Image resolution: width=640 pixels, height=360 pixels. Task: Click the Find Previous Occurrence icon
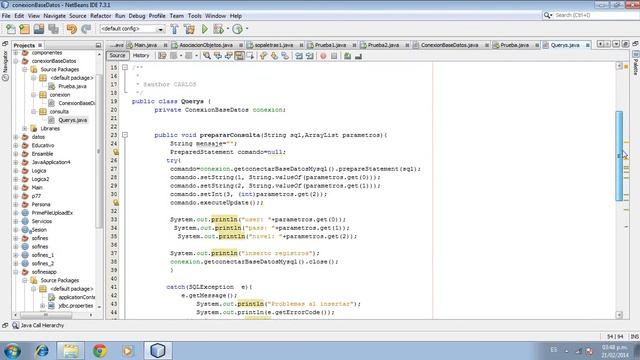pyautogui.click(x=218, y=56)
